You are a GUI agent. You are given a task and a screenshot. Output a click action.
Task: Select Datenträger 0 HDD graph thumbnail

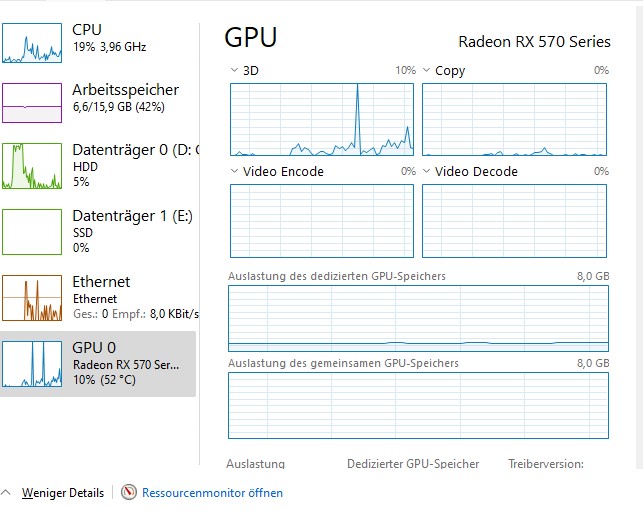click(32, 166)
